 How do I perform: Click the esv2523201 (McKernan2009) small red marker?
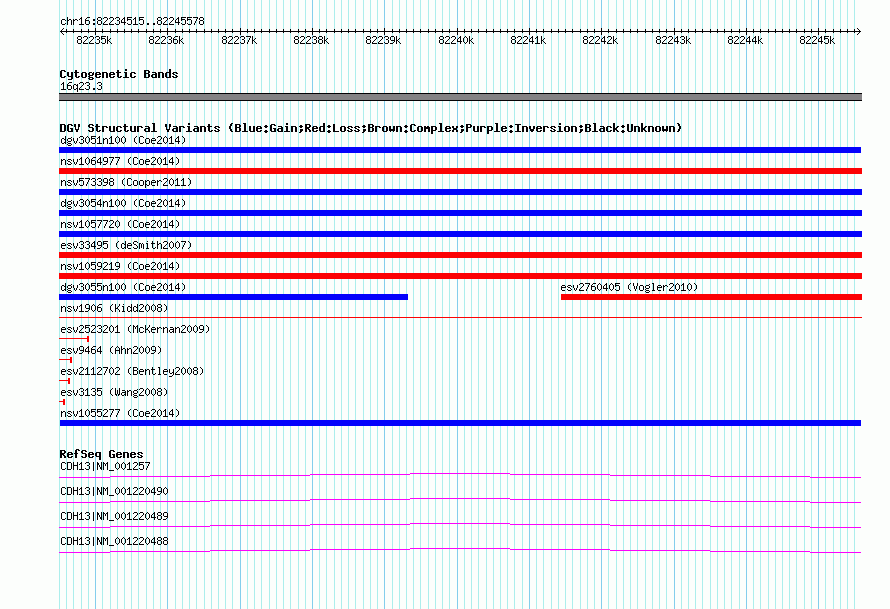click(74, 339)
